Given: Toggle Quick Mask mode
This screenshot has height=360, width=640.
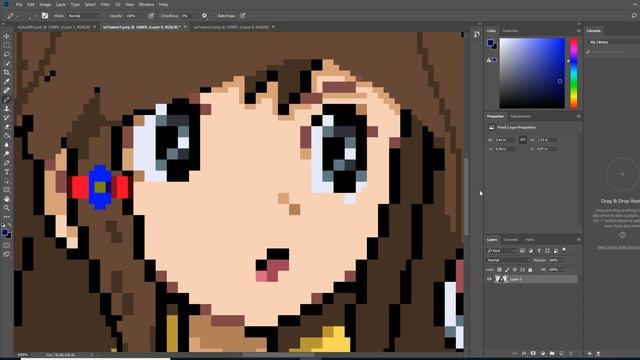Looking at the screenshot, I should 7,245.
